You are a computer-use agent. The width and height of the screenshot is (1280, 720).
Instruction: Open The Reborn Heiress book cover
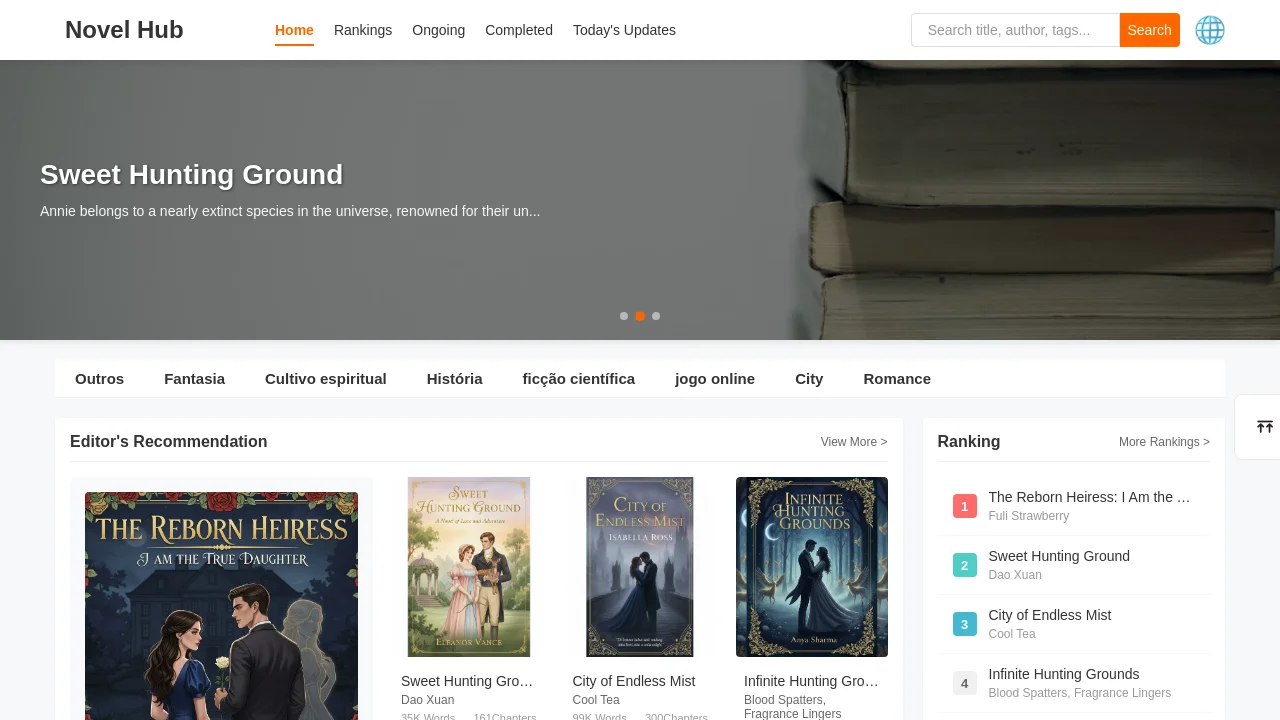click(221, 605)
